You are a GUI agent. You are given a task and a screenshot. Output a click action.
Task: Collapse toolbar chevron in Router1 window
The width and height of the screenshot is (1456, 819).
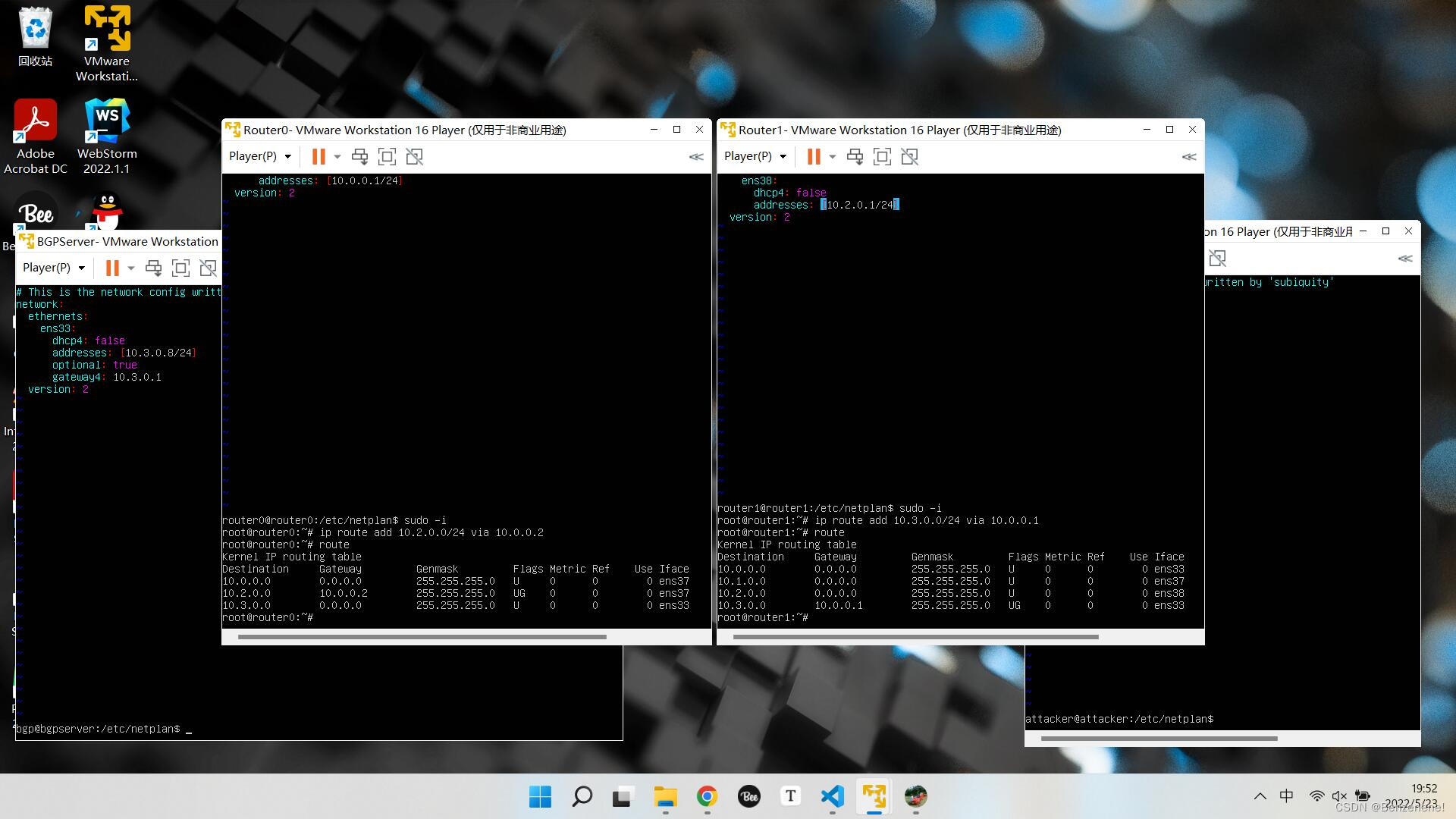coord(1189,157)
